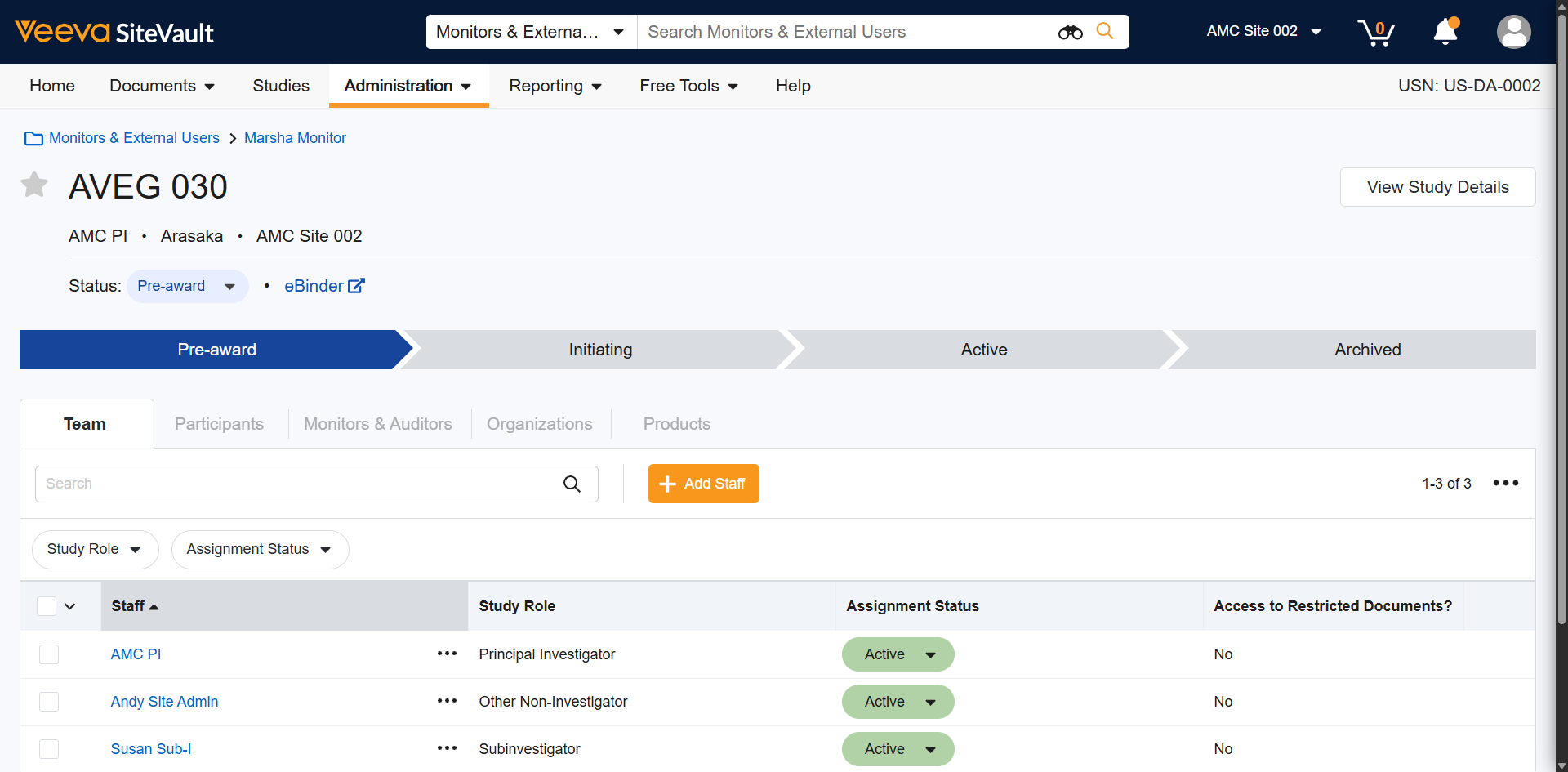Open the Reporting menu
1568x772 pixels.
pos(555,86)
